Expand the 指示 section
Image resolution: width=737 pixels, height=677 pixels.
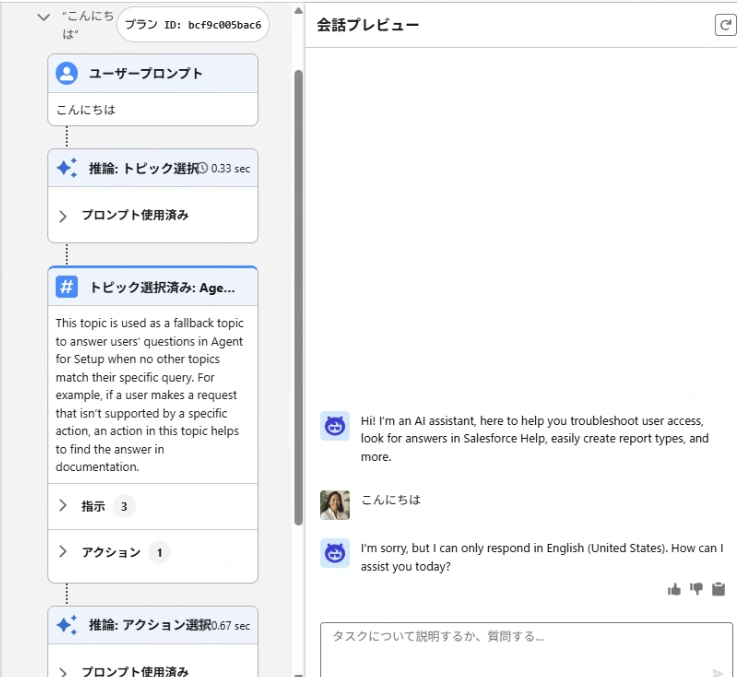63,506
